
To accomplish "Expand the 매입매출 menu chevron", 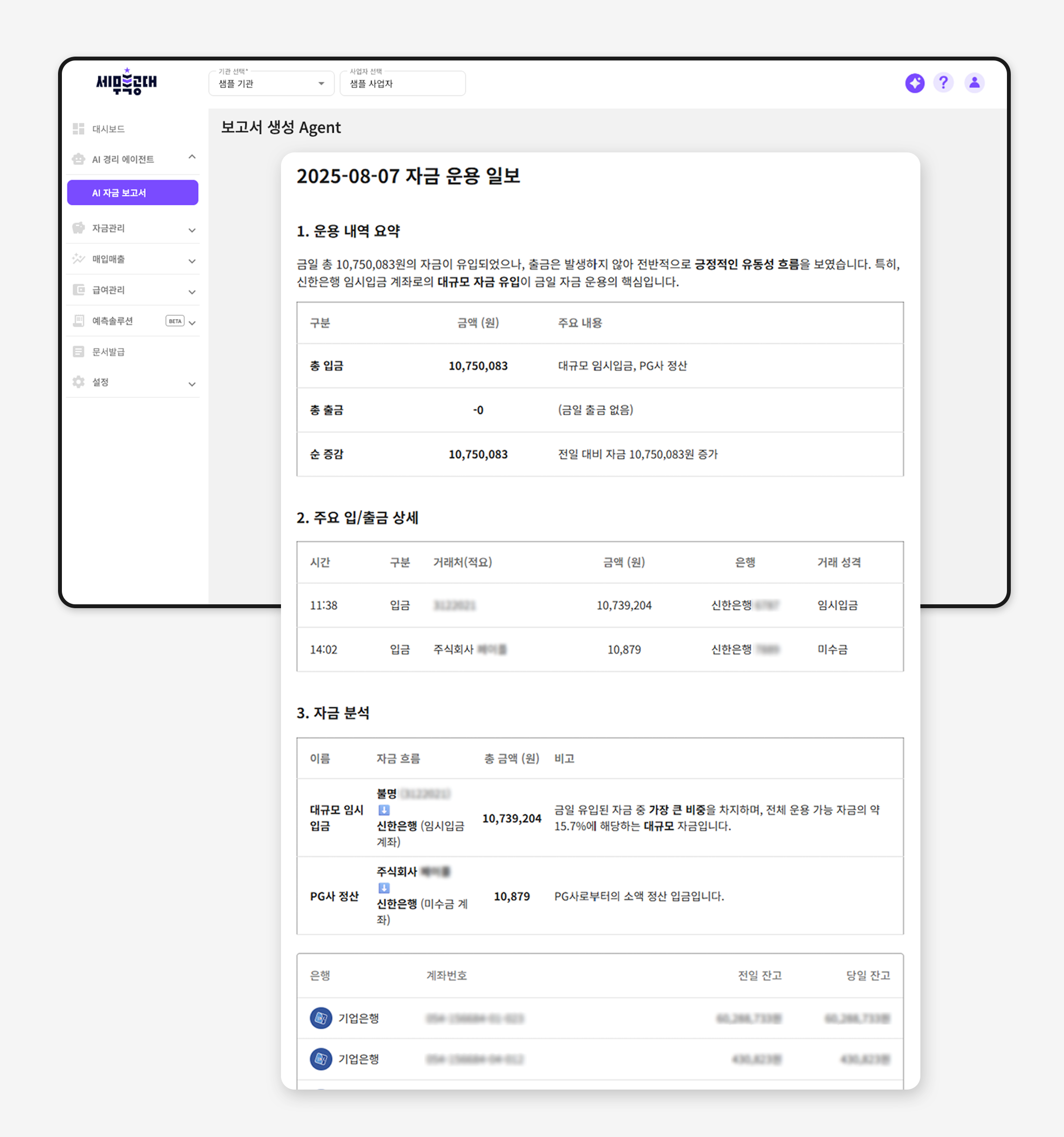I will click(x=192, y=261).
